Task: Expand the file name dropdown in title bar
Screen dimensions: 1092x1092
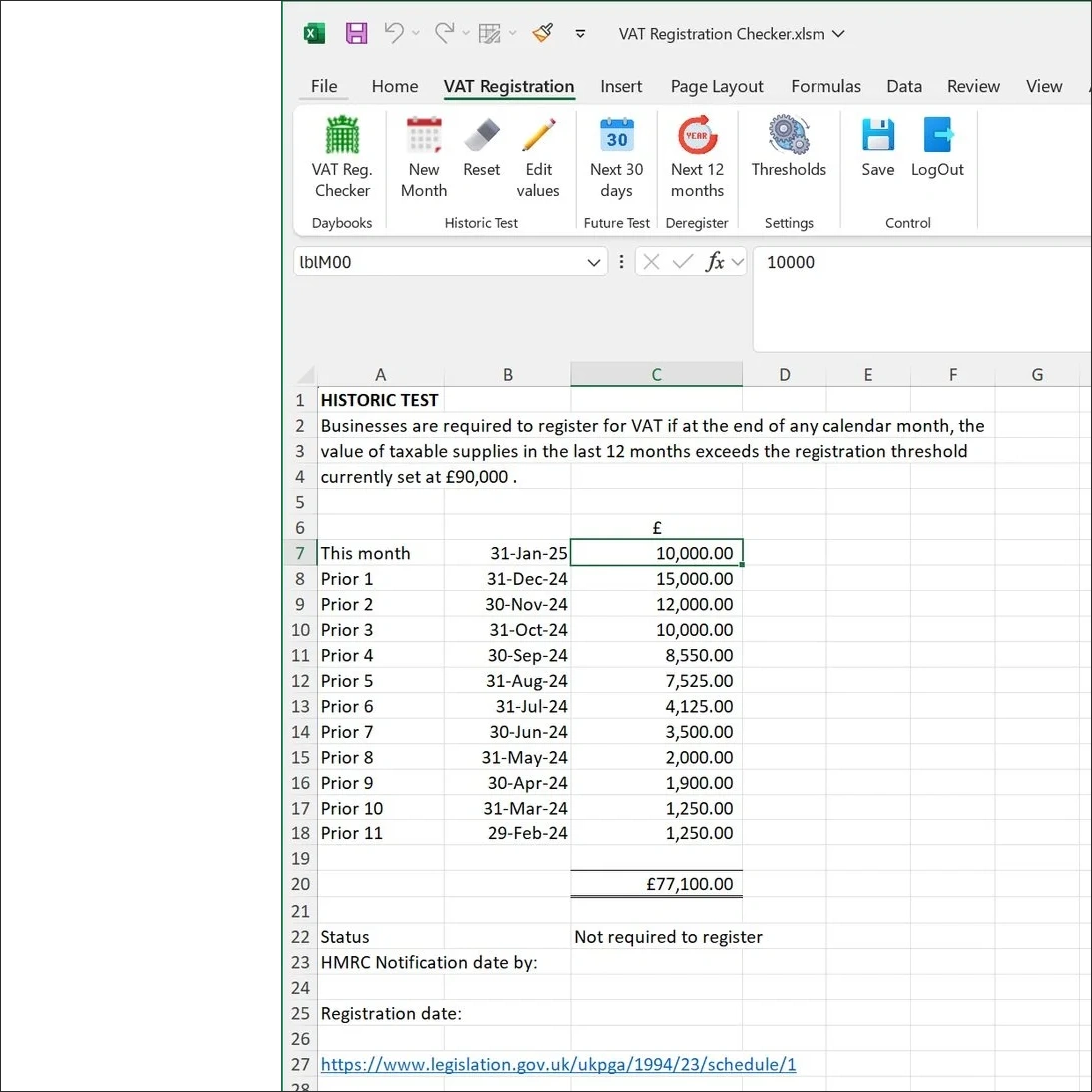Action: point(838,33)
